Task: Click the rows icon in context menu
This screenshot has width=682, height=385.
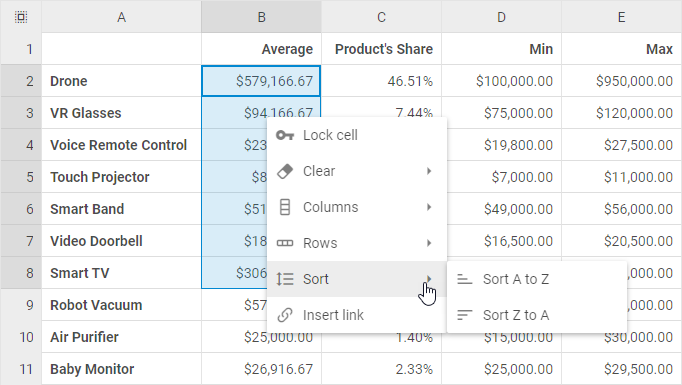Action: (285, 243)
